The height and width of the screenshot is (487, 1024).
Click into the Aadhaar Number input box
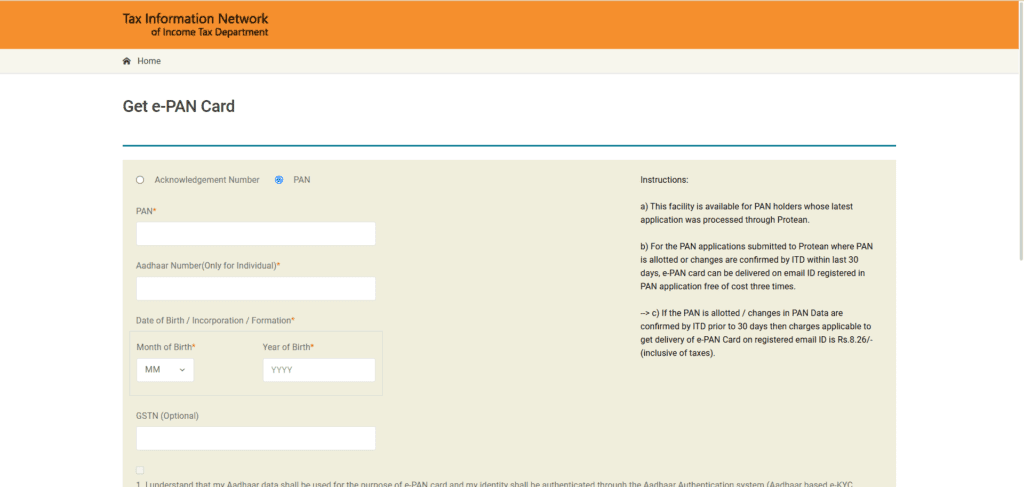pos(255,289)
